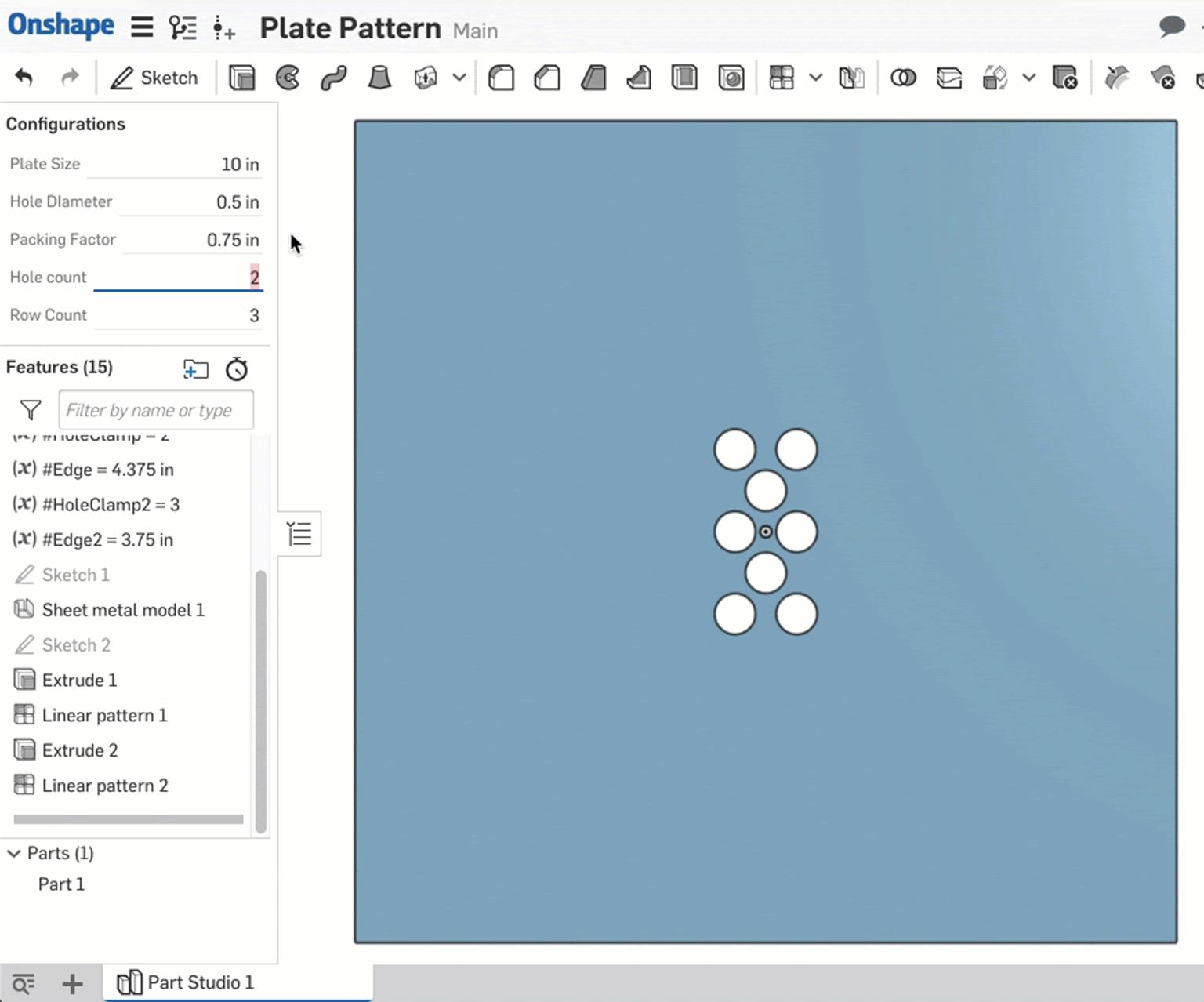1204x1002 pixels.
Task: Open the Hole tool
Action: point(731,77)
